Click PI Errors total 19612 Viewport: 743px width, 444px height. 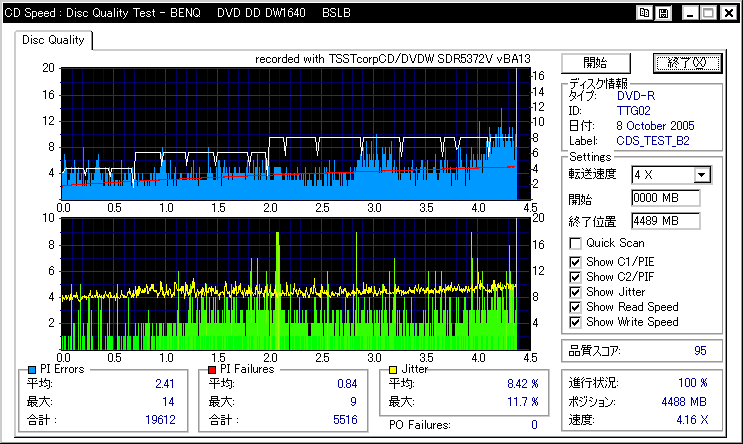pos(160,420)
